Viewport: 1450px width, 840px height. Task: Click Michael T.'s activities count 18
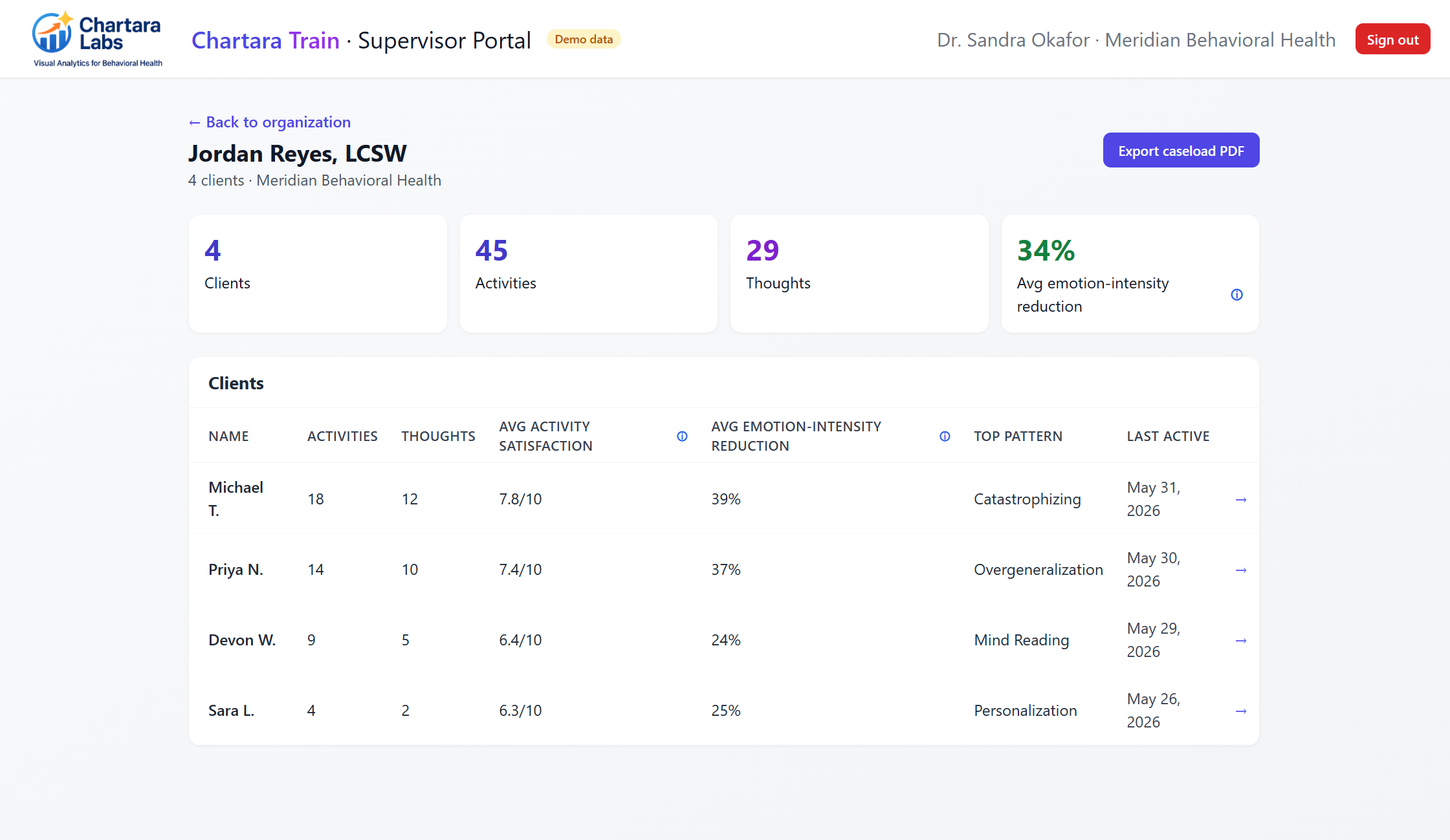coord(315,499)
